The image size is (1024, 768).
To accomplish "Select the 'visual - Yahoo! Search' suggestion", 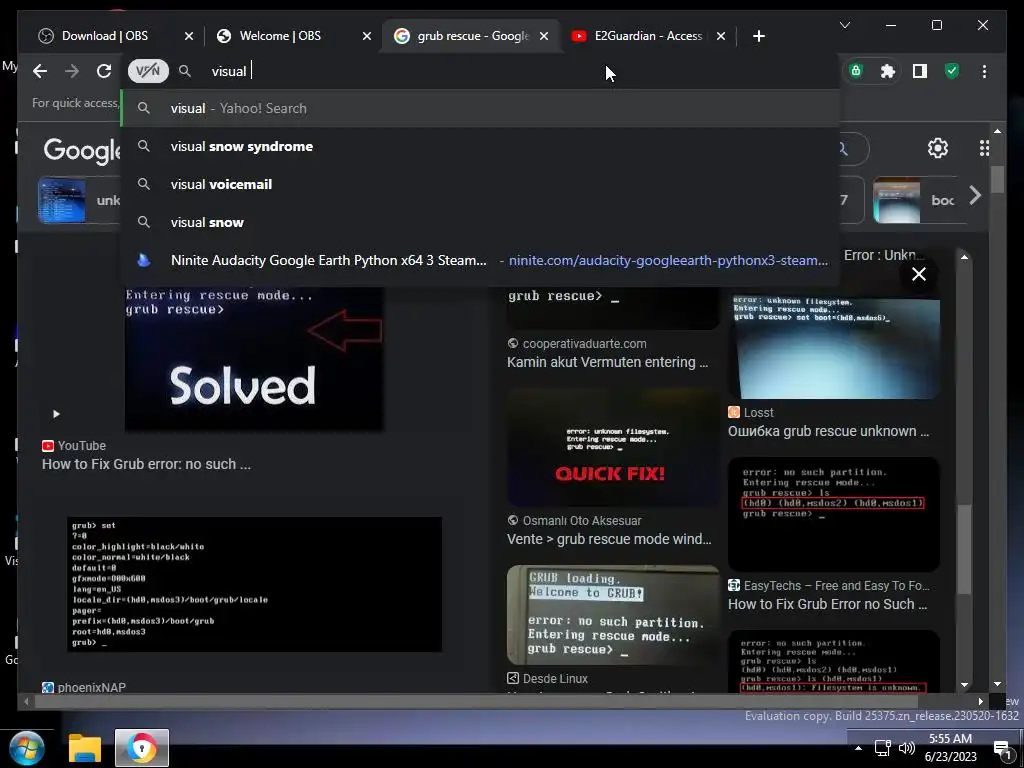I will [480, 108].
